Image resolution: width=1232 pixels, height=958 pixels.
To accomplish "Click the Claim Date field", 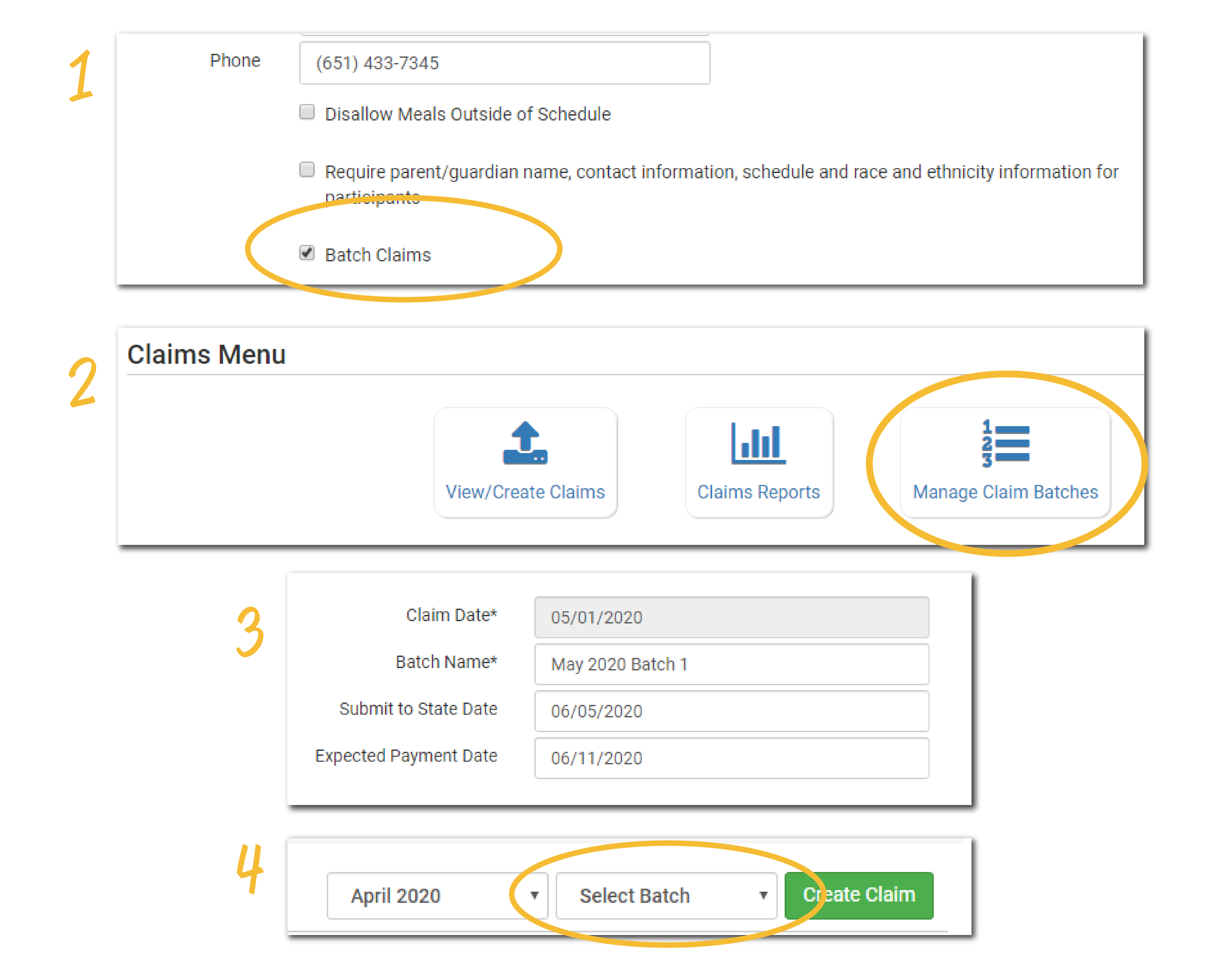I will pos(731,618).
